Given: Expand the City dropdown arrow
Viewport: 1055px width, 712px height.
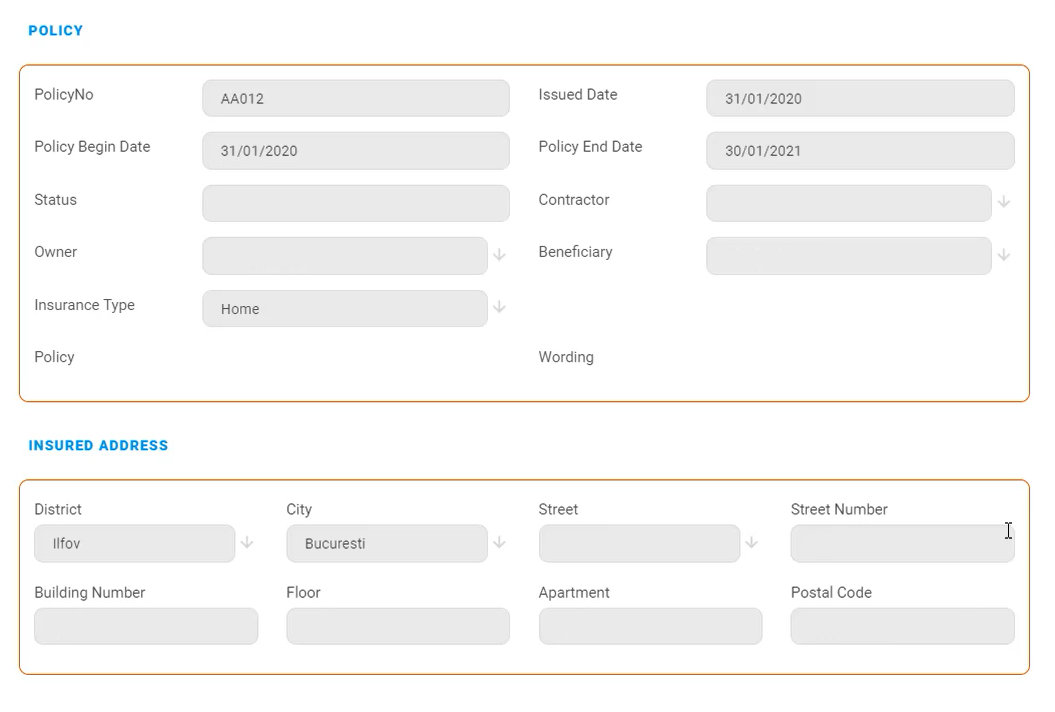Looking at the screenshot, I should coord(499,543).
